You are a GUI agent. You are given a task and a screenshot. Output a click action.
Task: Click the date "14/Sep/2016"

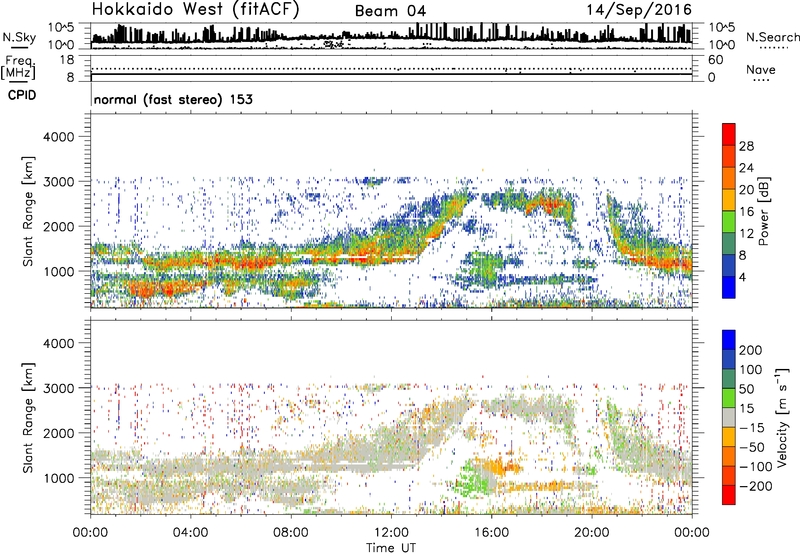point(639,10)
